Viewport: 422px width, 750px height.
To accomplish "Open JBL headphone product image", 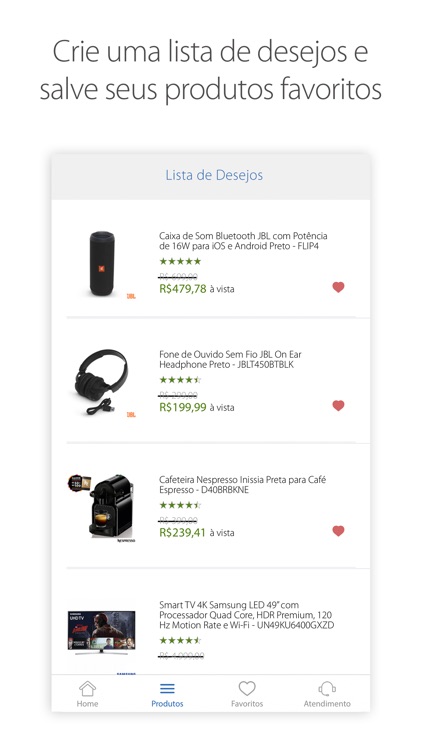I will click(x=101, y=383).
